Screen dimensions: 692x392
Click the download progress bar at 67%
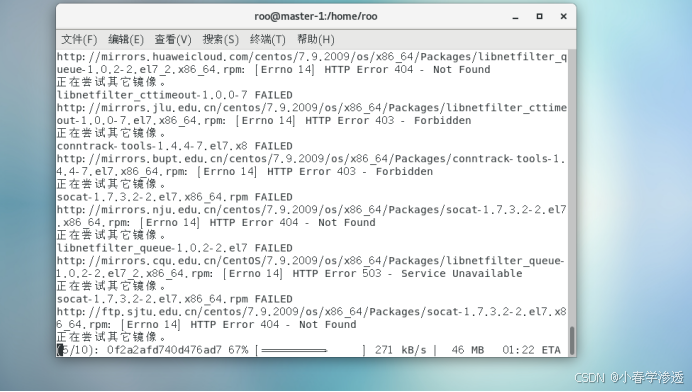click(311, 350)
